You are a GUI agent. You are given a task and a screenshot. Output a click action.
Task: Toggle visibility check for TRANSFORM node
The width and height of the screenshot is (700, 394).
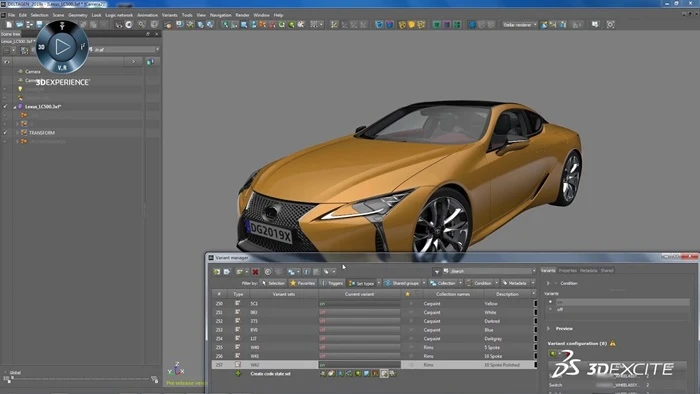[5, 133]
